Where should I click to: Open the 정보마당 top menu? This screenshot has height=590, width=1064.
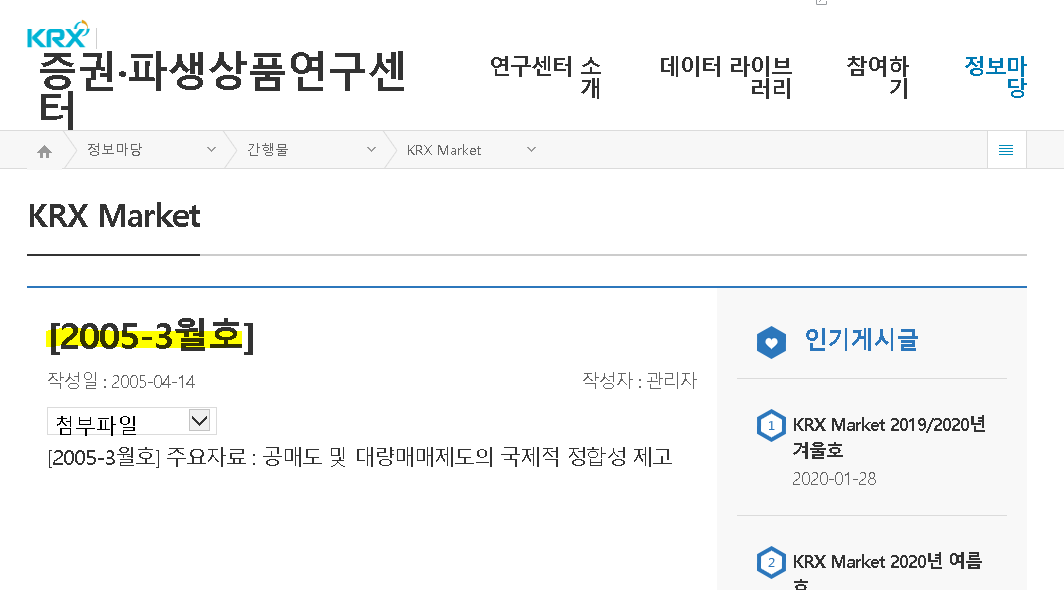coord(995,76)
